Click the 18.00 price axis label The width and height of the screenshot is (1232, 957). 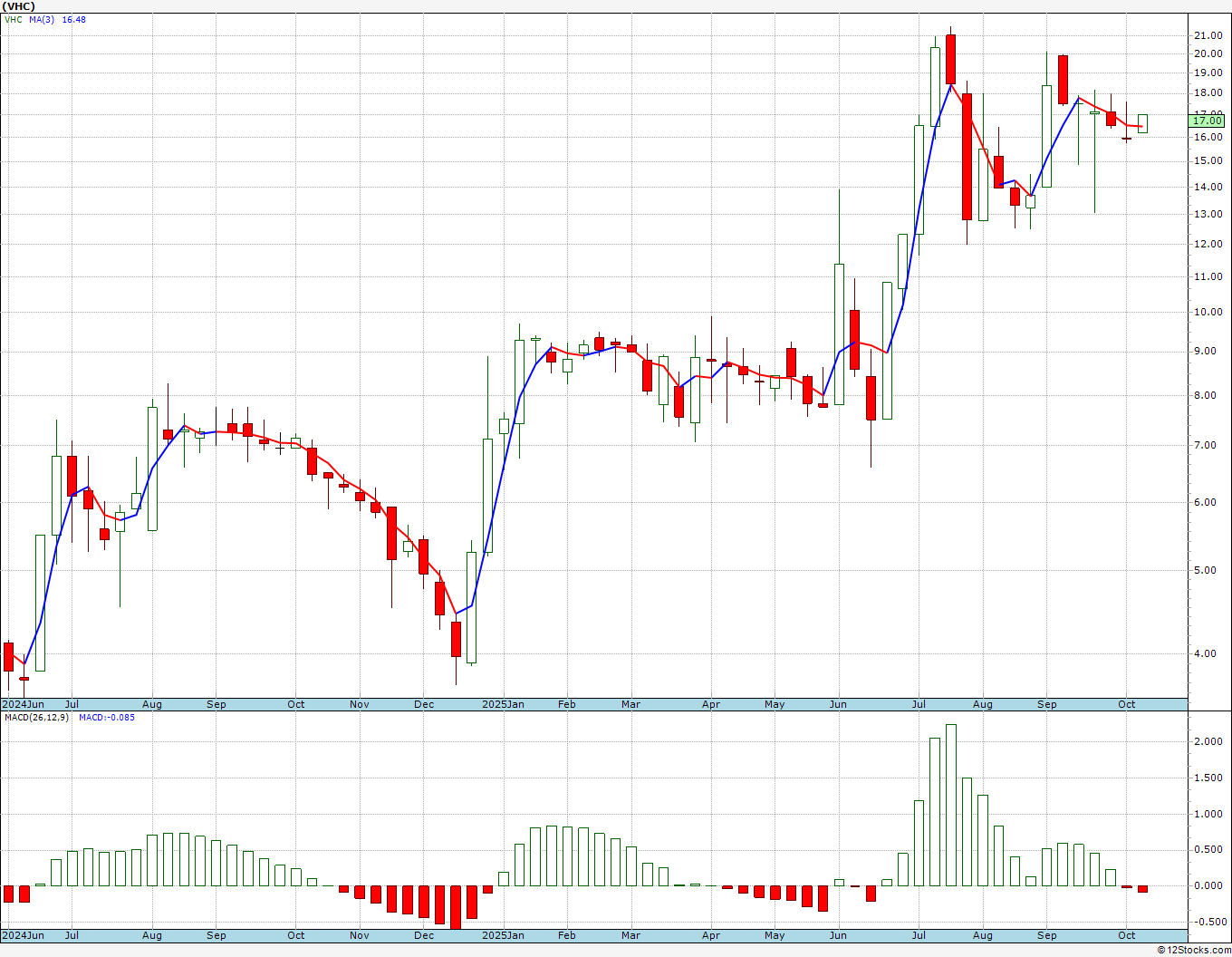pos(1208,92)
